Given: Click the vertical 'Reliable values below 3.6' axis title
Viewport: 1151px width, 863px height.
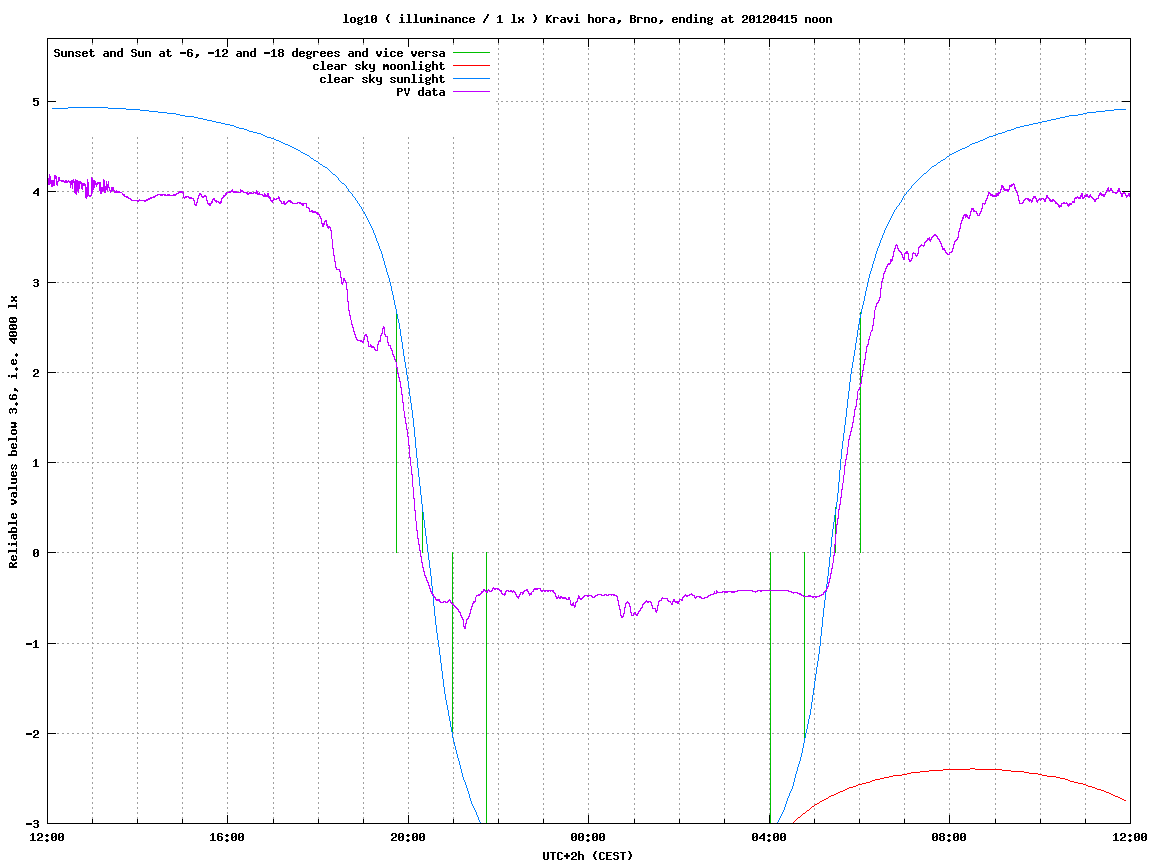Looking at the screenshot, I should pos(13,432).
